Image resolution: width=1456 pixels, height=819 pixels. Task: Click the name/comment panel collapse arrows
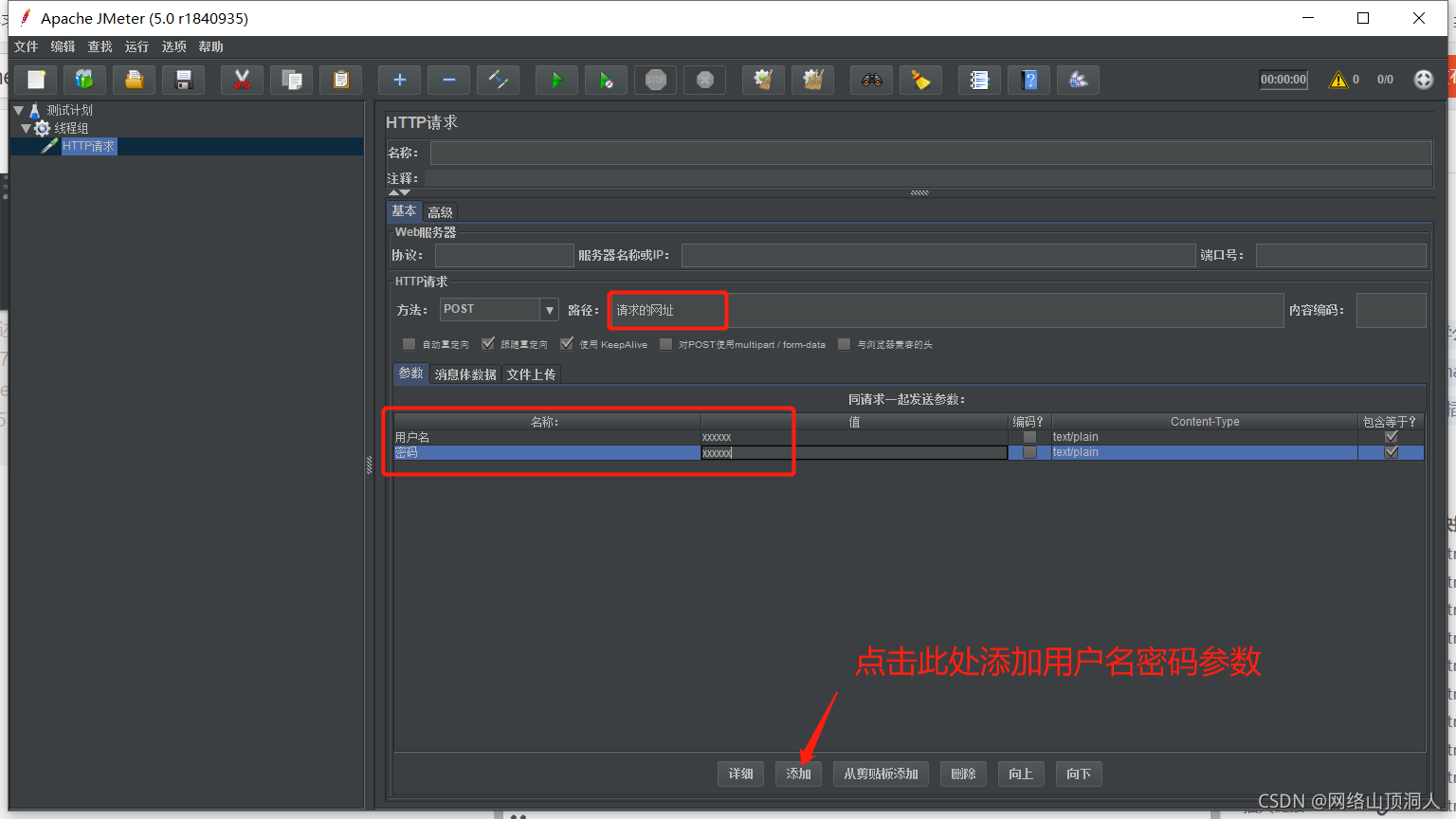tap(399, 192)
